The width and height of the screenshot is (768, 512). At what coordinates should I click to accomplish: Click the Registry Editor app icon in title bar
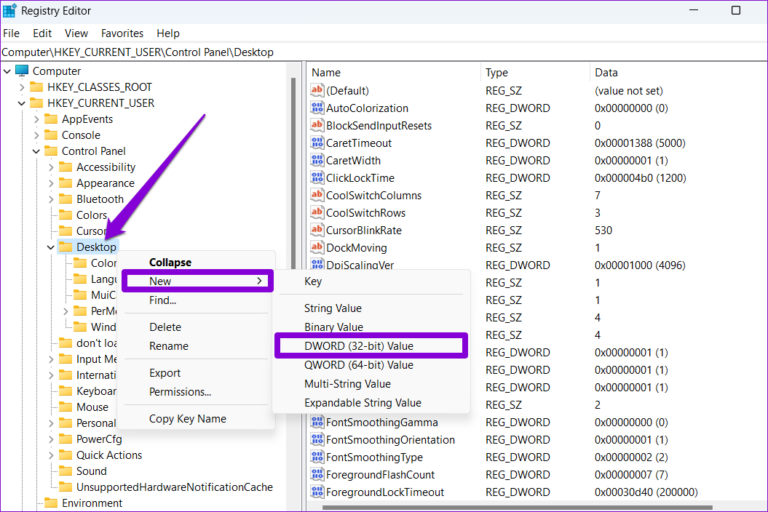(x=11, y=13)
